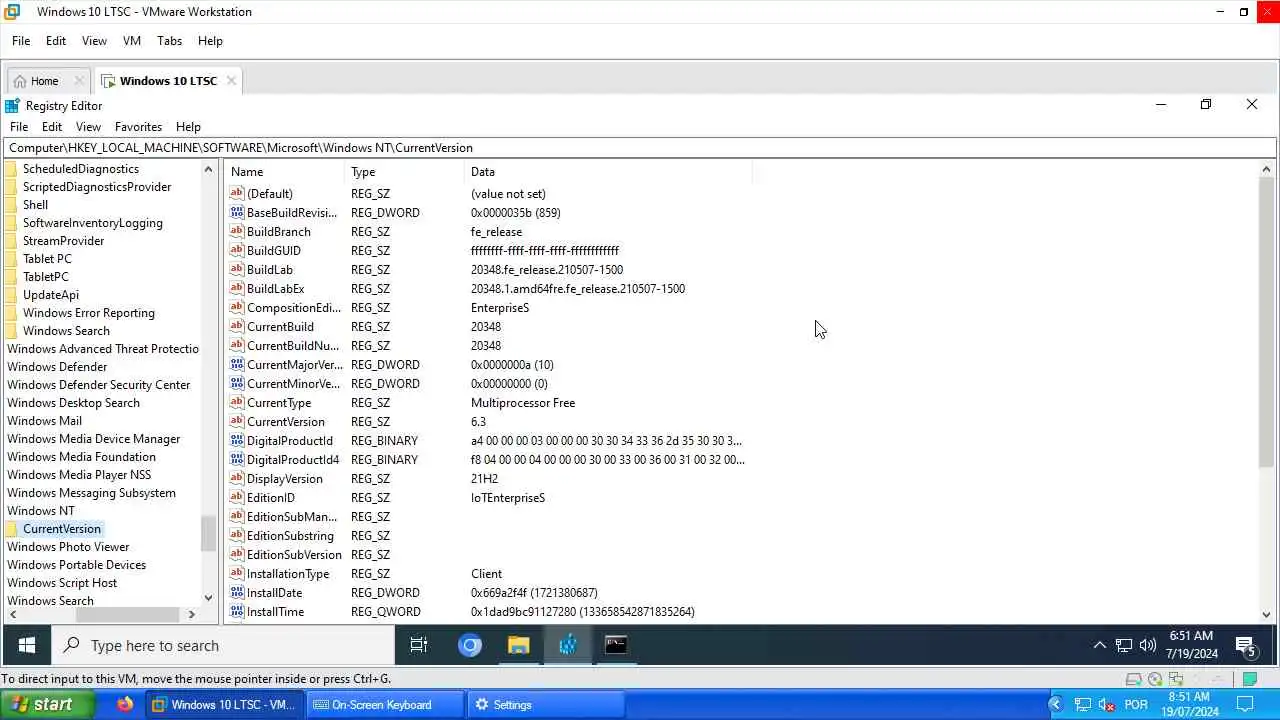This screenshot has width=1280, height=720.
Task: Click the VMware Workstation title bar icon
Action: coord(12,12)
